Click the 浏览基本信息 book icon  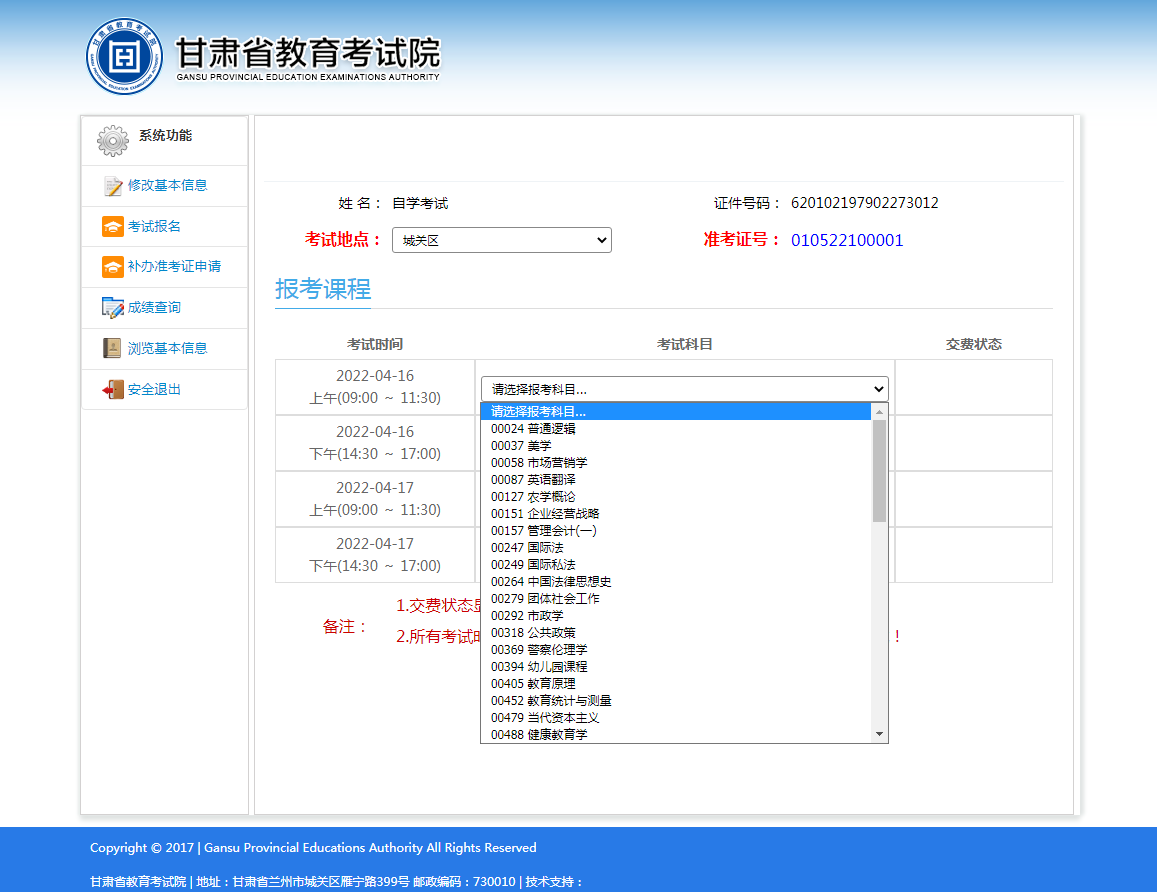pyautogui.click(x=113, y=347)
